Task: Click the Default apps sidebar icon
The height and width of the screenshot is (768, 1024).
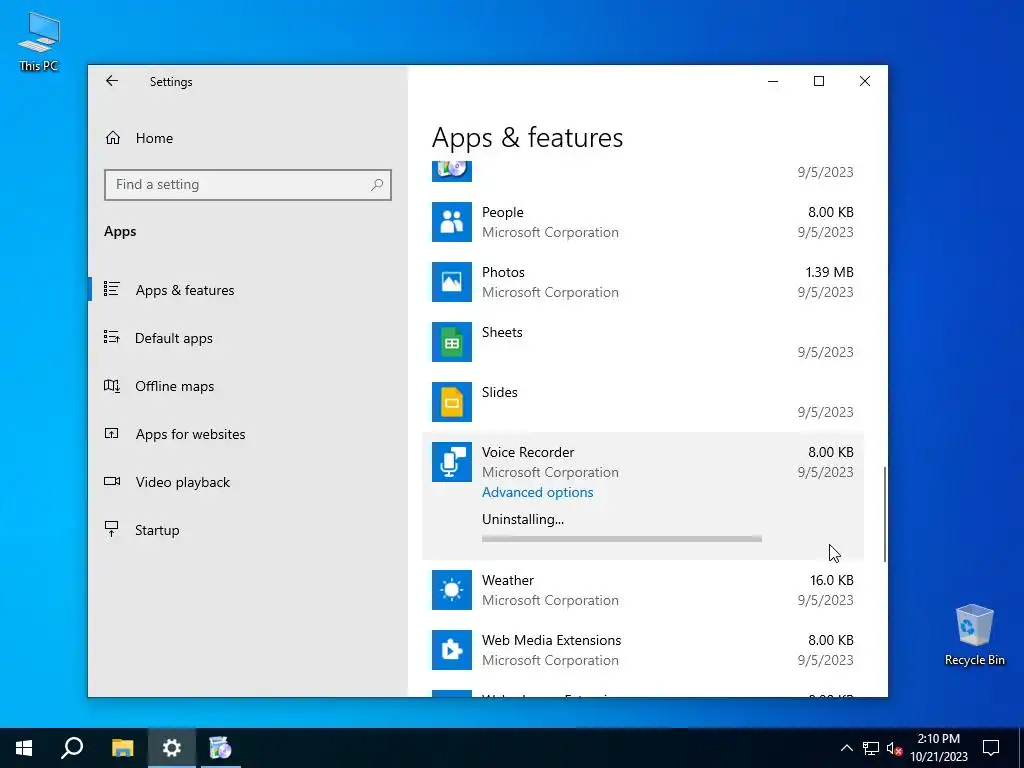Action: click(112, 337)
